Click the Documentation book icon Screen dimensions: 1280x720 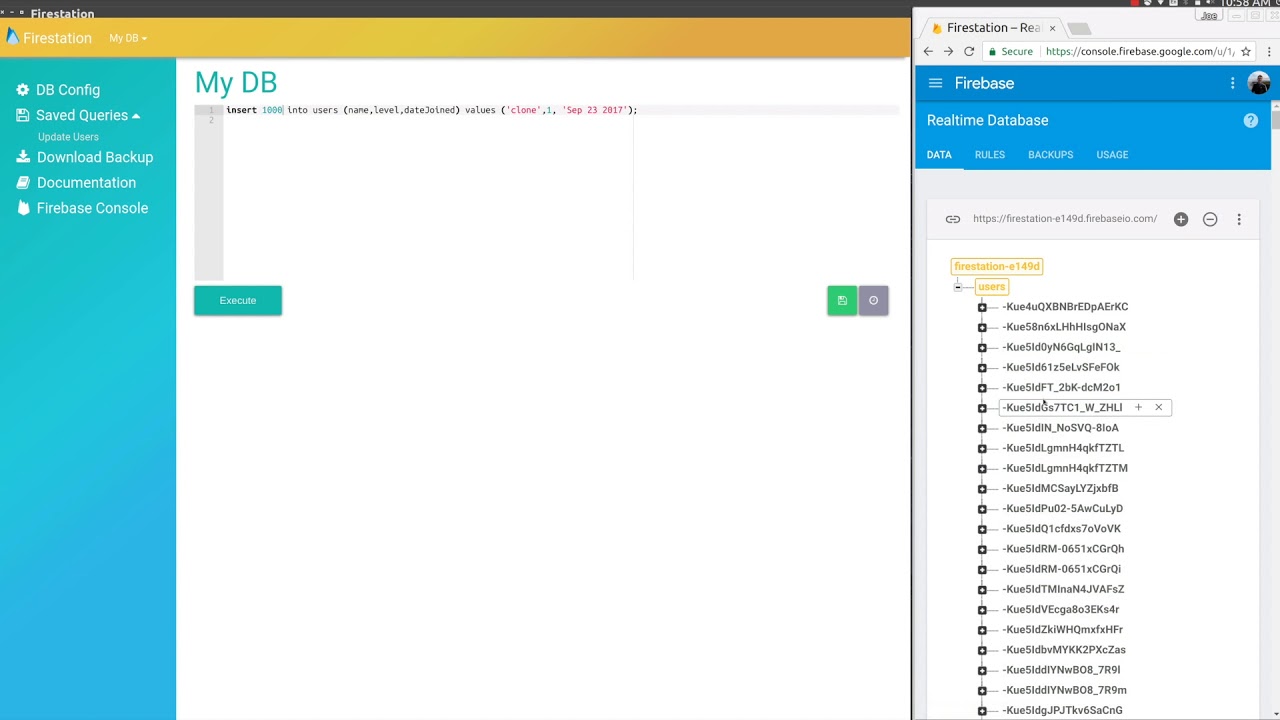[x=23, y=183]
